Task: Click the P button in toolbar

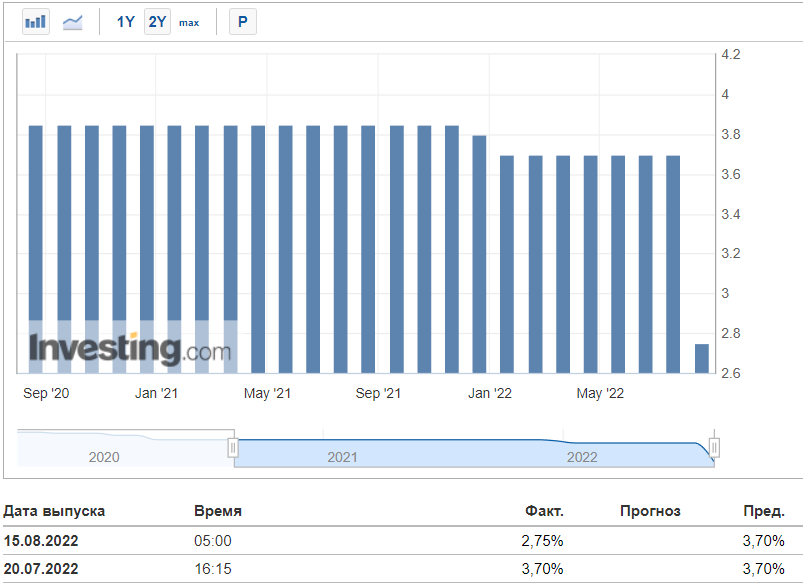Action: pos(243,21)
